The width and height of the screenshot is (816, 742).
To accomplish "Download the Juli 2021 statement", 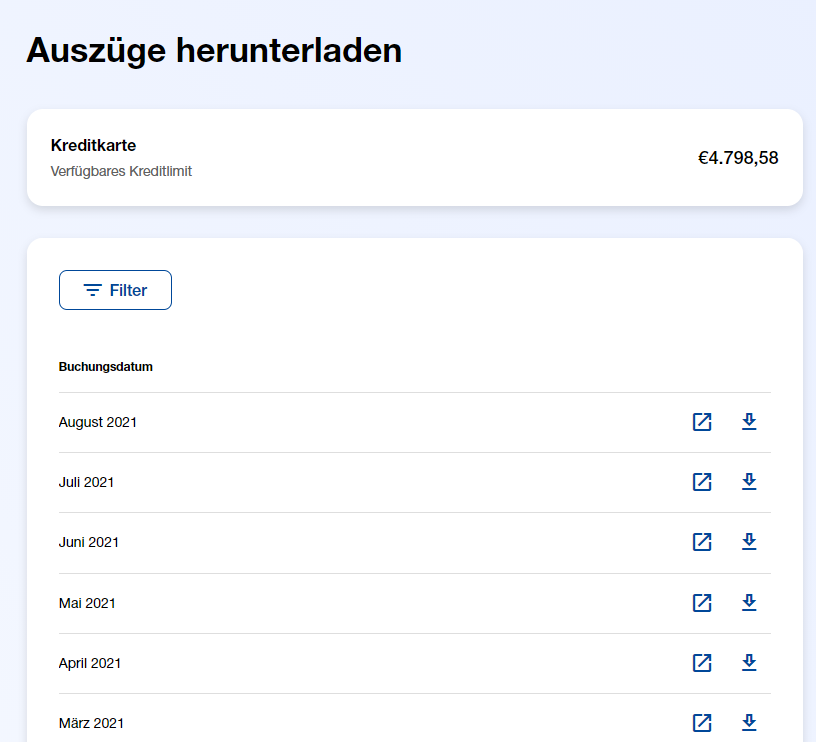I will [749, 482].
